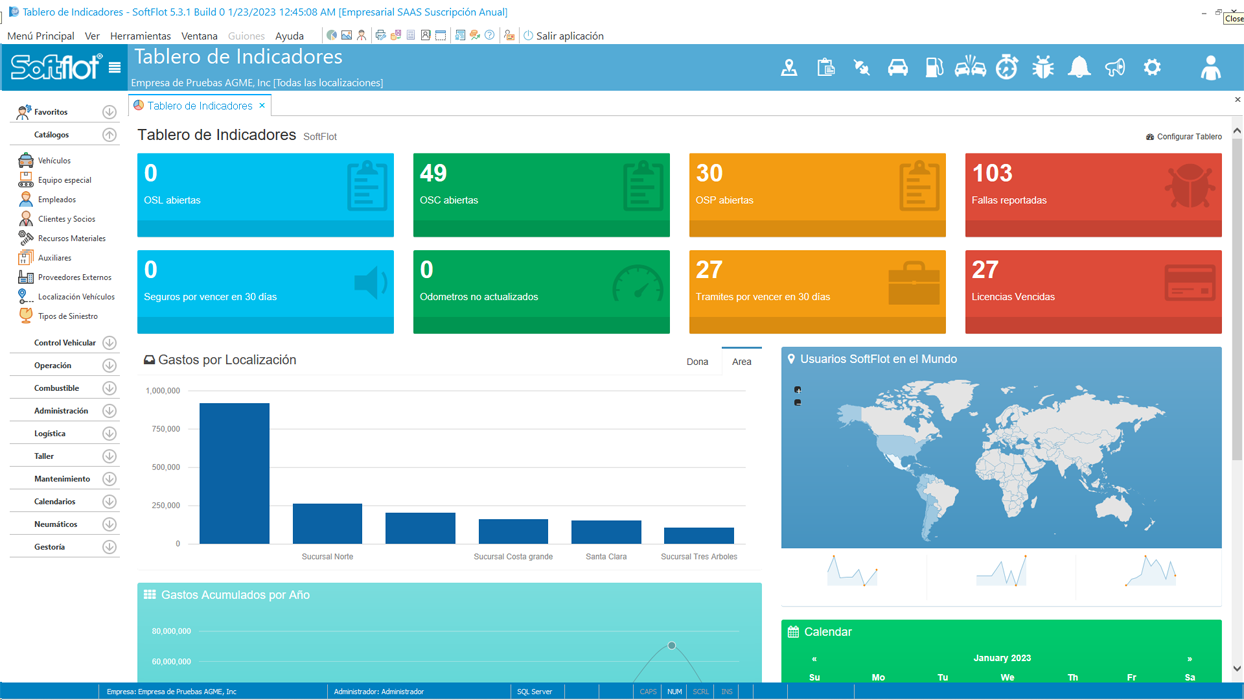Image resolution: width=1244 pixels, height=700 pixels.
Task: Open the notifications bell icon
Action: (1079, 68)
